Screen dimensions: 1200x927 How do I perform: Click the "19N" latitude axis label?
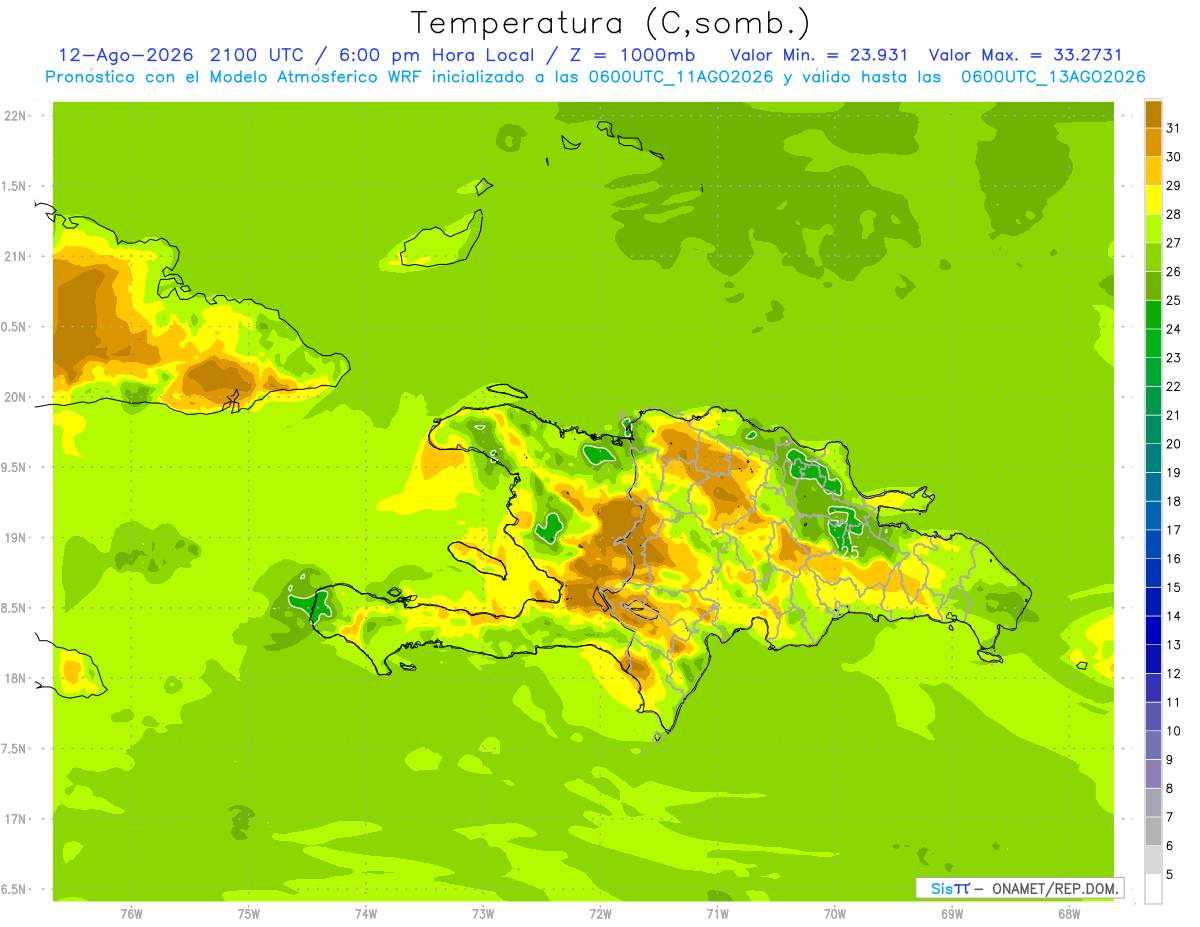(16, 538)
